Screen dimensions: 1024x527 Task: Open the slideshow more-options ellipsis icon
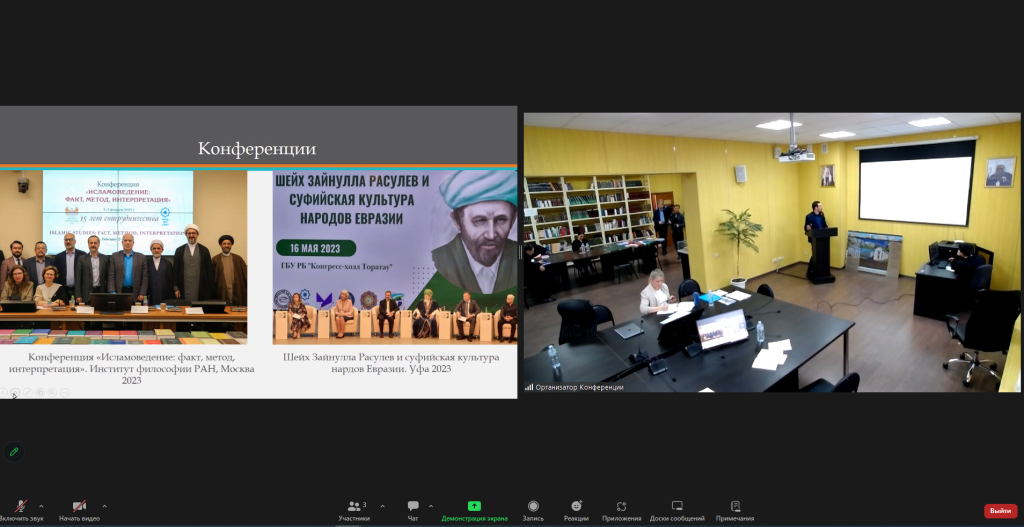point(65,392)
